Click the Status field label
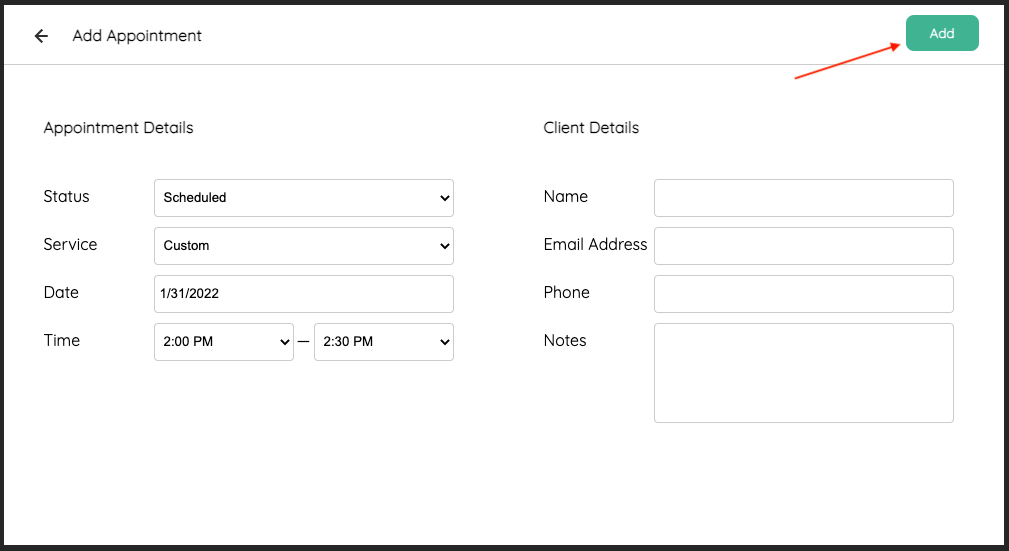Image resolution: width=1009 pixels, height=551 pixels. point(66,197)
